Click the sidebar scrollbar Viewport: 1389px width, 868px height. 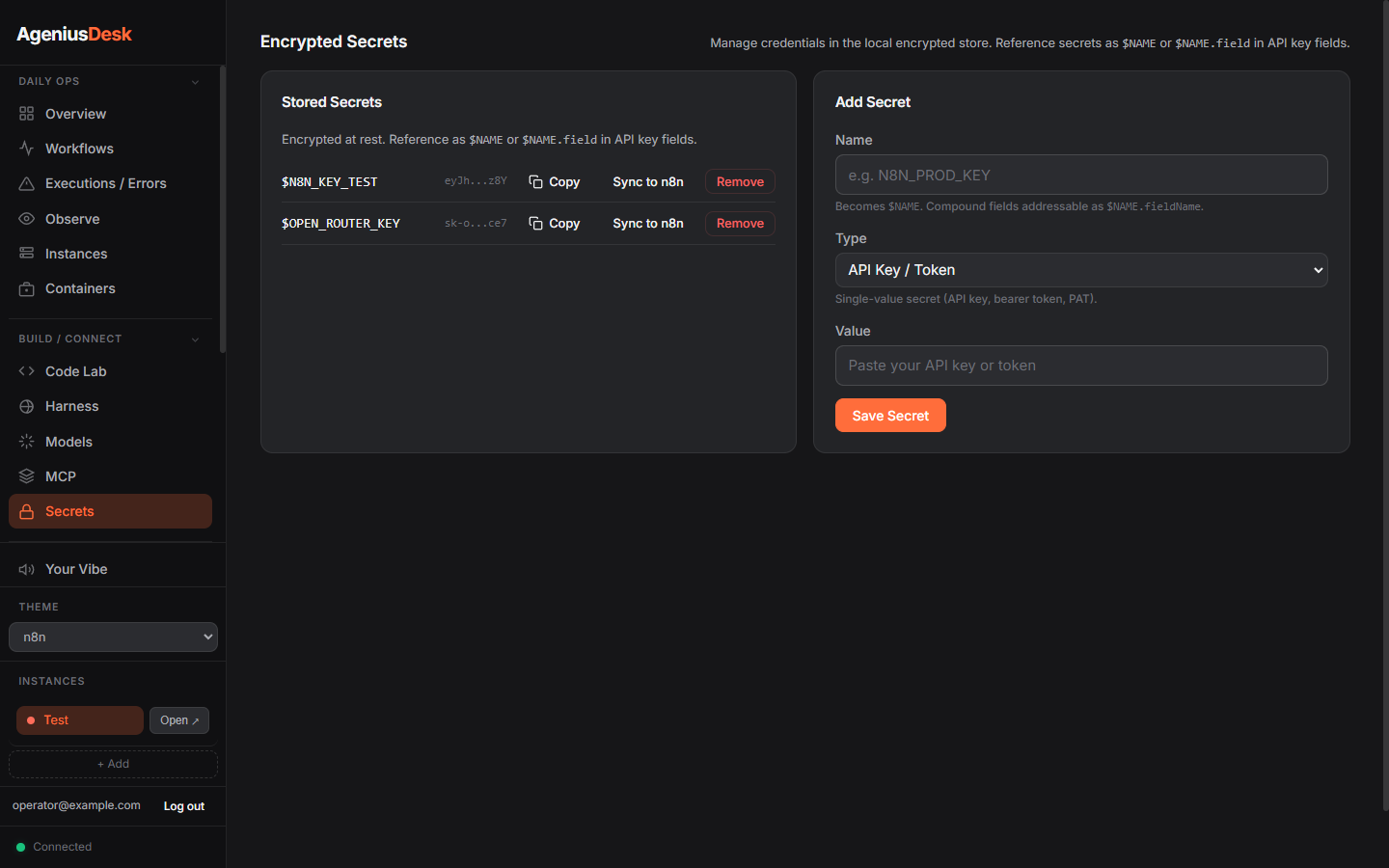223,209
